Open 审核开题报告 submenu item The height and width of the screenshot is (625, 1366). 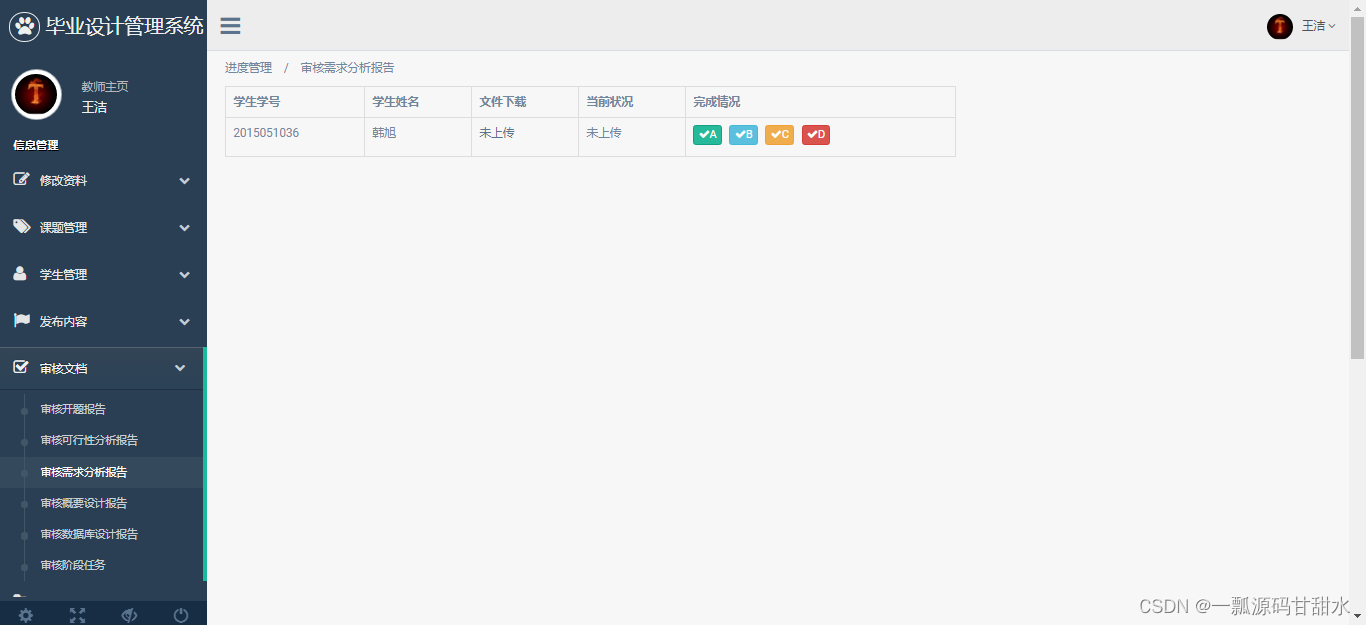[x=73, y=409]
